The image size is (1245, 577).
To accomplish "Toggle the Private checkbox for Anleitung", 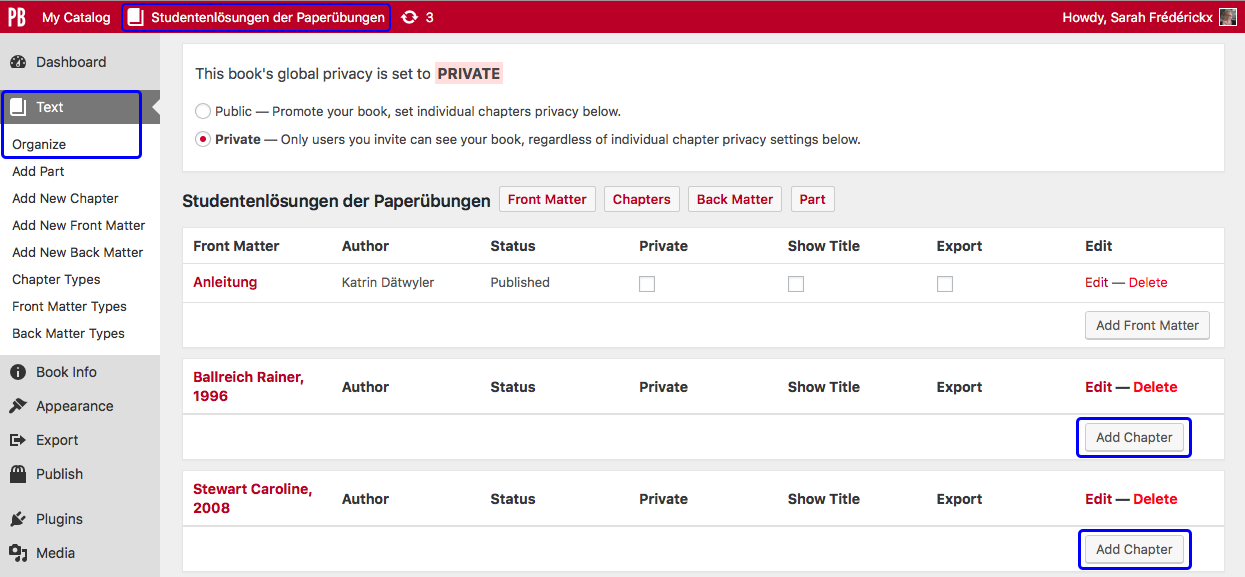I will (647, 284).
